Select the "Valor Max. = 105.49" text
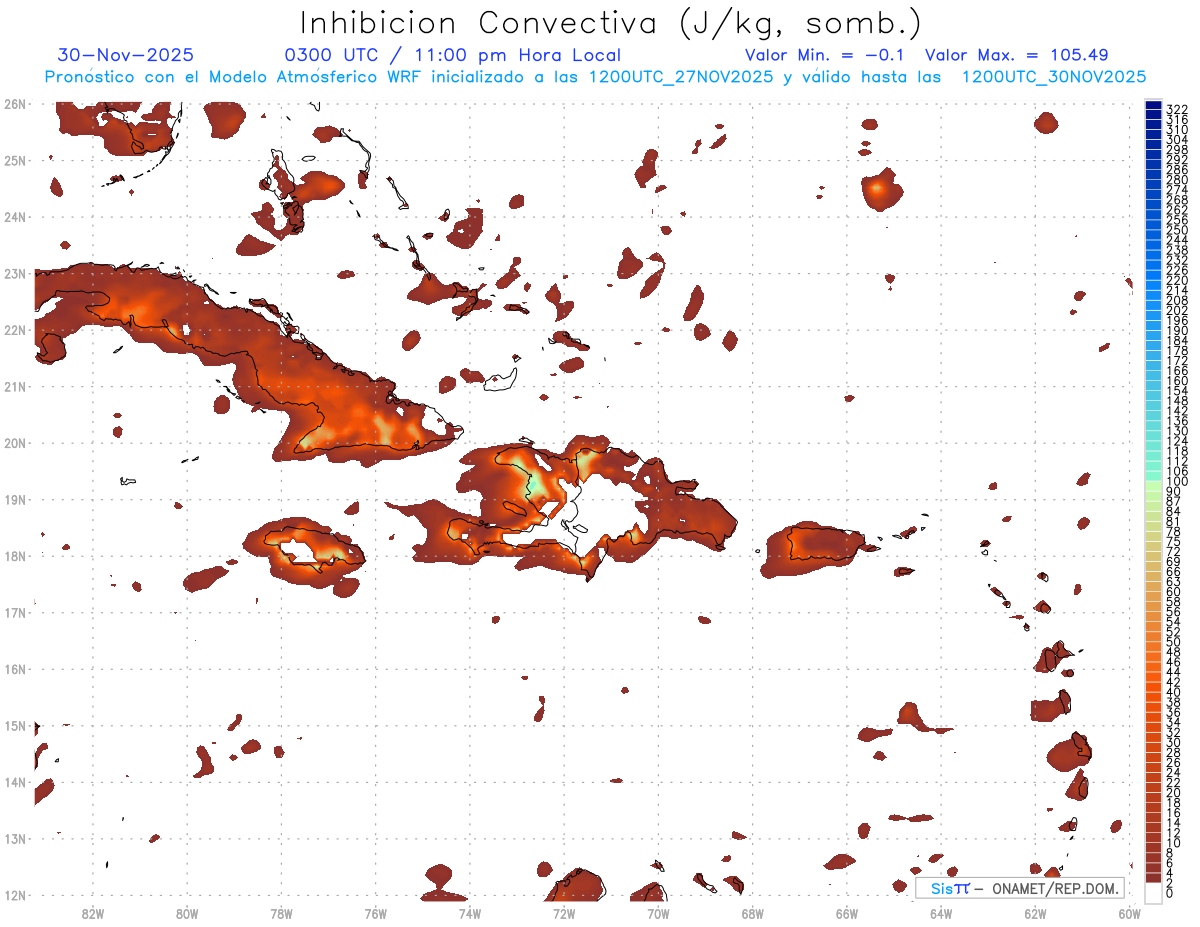Image resolution: width=1200 pixels, height=927 pixels. [x=1017, y=55]
